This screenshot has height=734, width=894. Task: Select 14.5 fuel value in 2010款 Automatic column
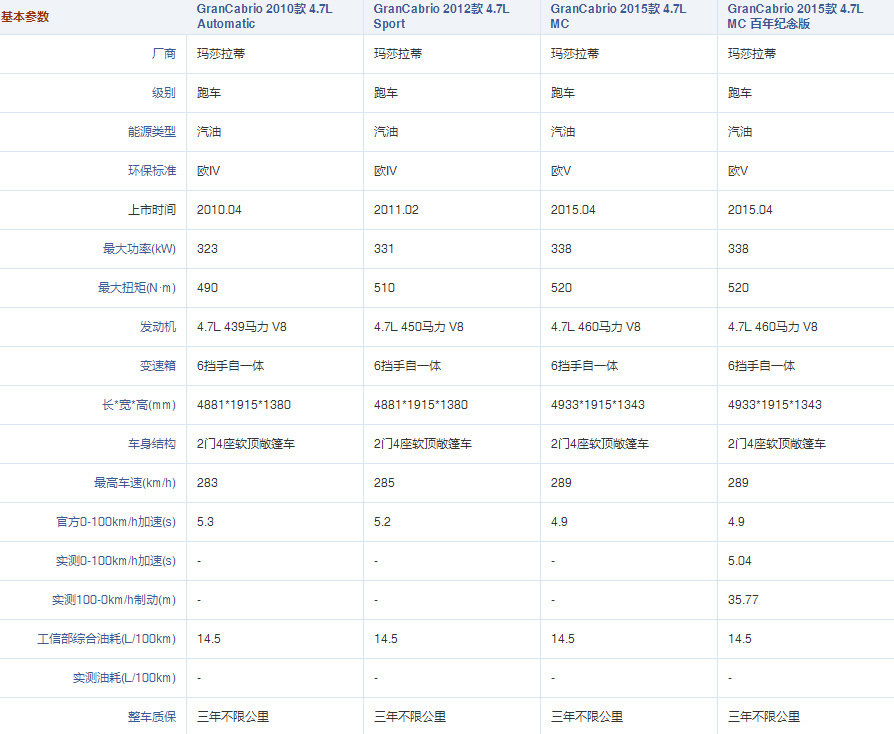[x=209, y=639]
